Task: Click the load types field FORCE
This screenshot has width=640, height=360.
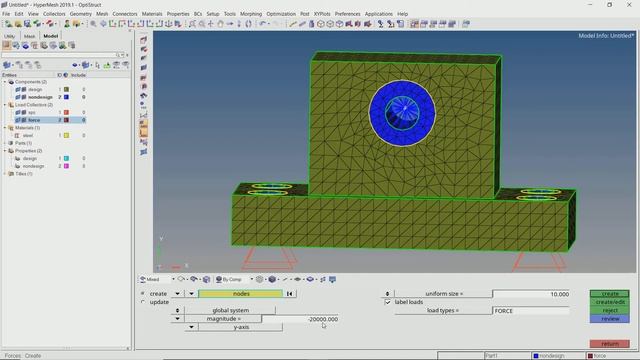Action: coord(531,311)
